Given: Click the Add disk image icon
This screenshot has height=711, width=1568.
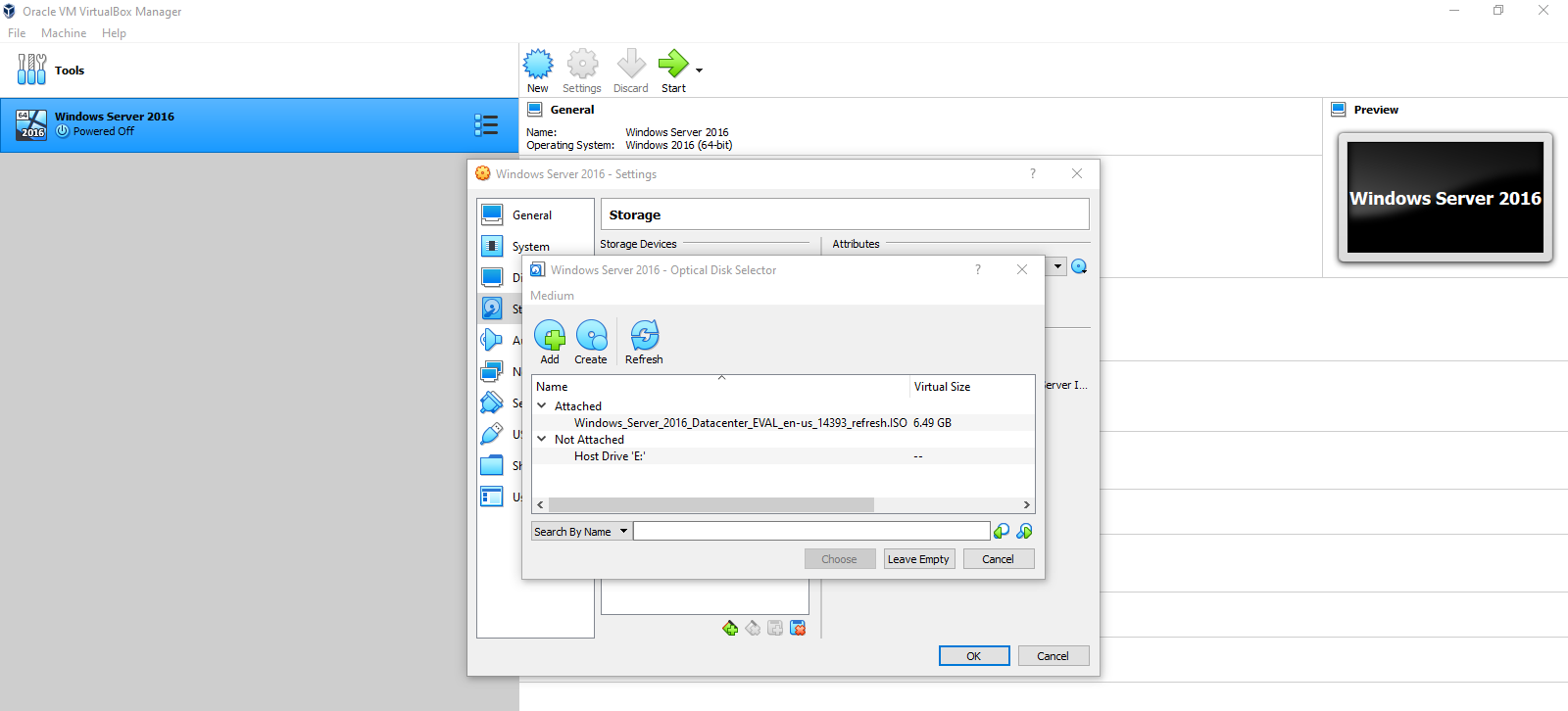Looking at the screenshot, I should coord(550,337).
